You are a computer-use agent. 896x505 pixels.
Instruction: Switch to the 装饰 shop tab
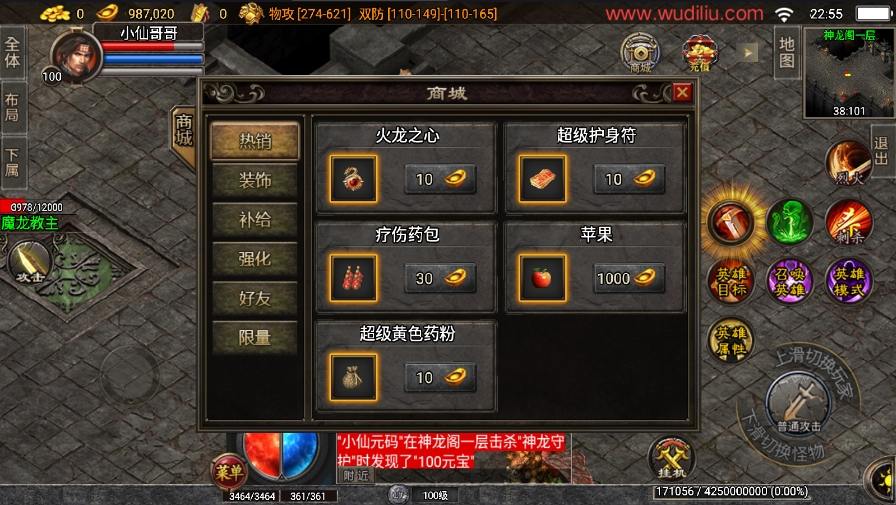255,181
